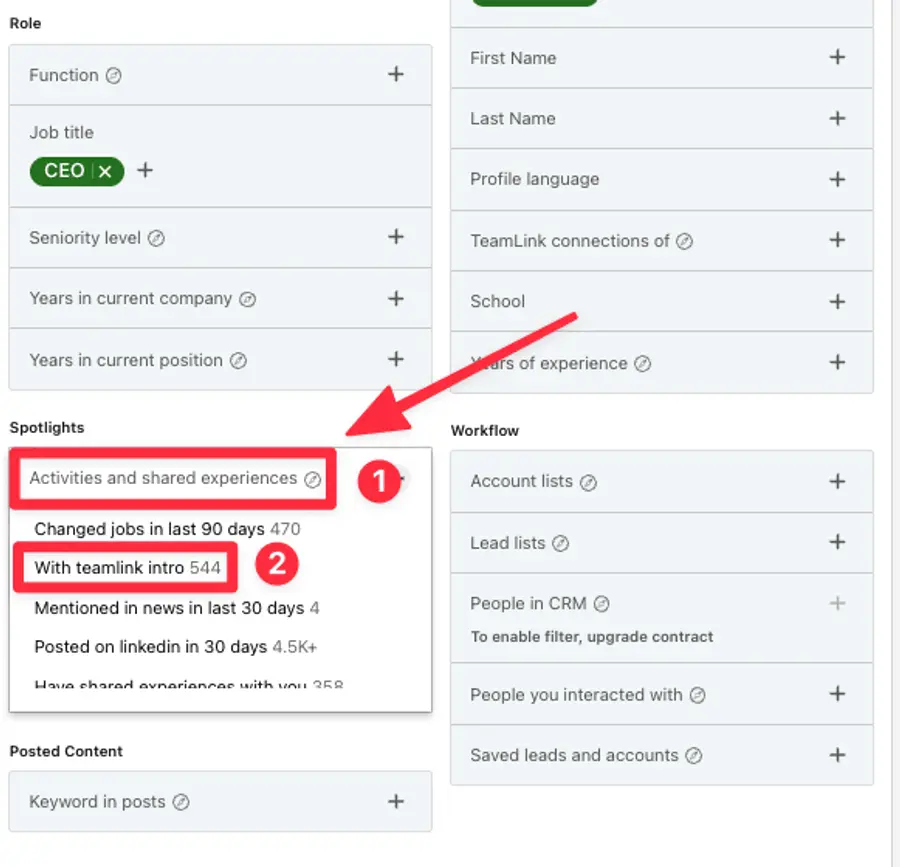Remove the CEO job title chip
This screenshot has height=867, width=900.
(x=105, y=170)
